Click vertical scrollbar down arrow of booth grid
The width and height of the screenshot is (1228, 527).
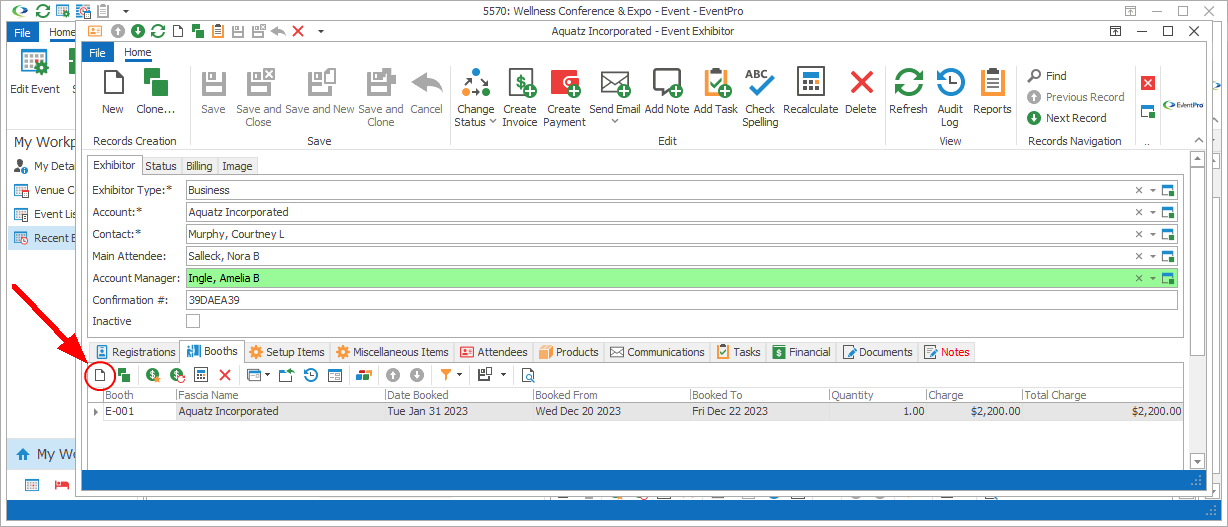pos(1197,460)
